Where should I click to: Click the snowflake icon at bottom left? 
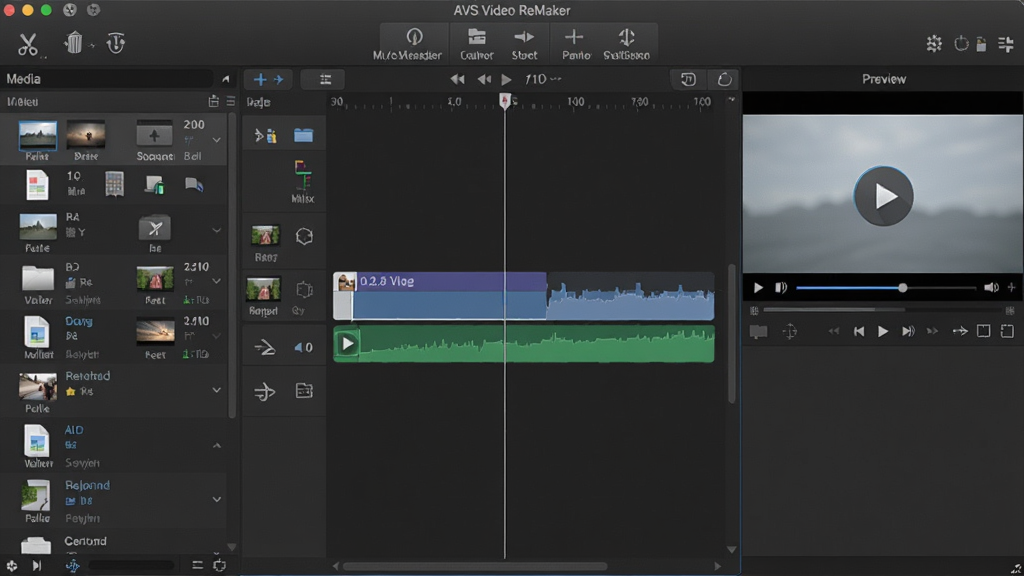12,566
